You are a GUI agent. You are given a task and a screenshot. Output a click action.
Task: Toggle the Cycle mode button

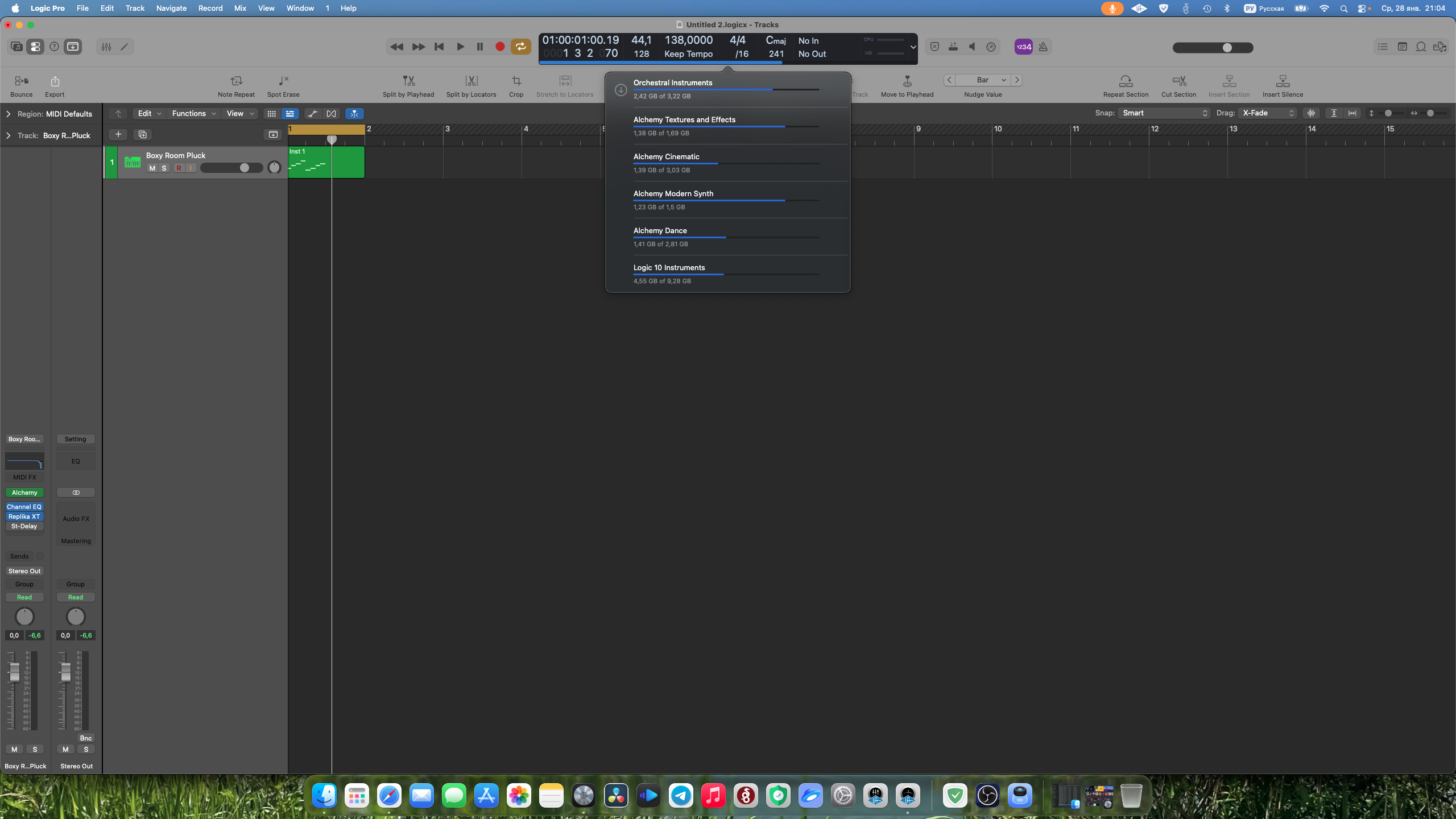pyautogui.click(x=520, y=47)
